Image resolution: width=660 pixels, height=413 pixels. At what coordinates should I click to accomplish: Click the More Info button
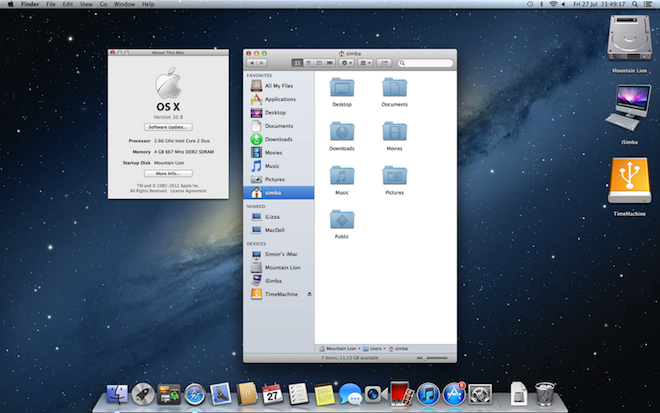pos(168,173)
